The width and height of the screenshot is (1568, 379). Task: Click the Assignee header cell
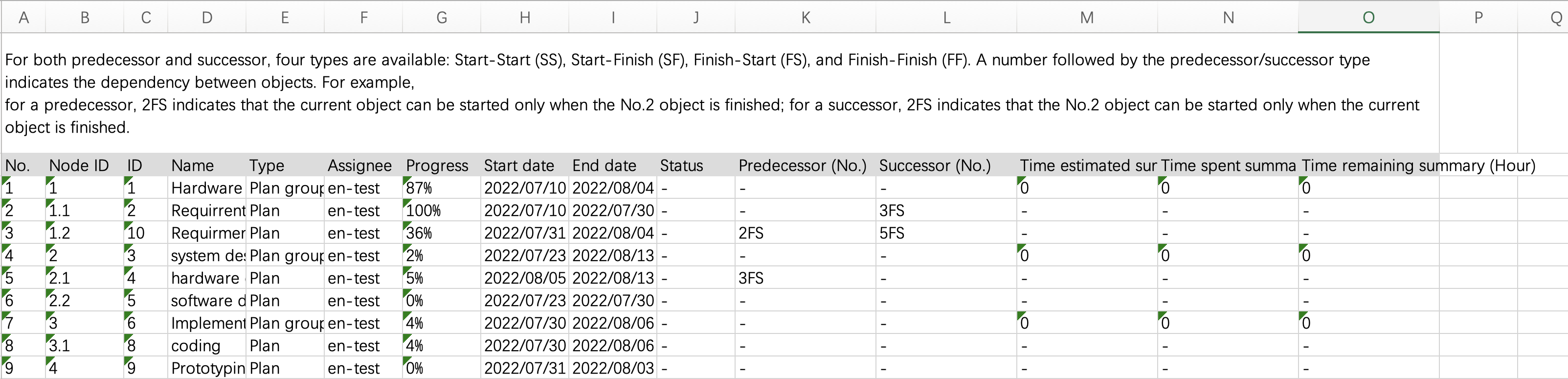click(x=363, y=165)
